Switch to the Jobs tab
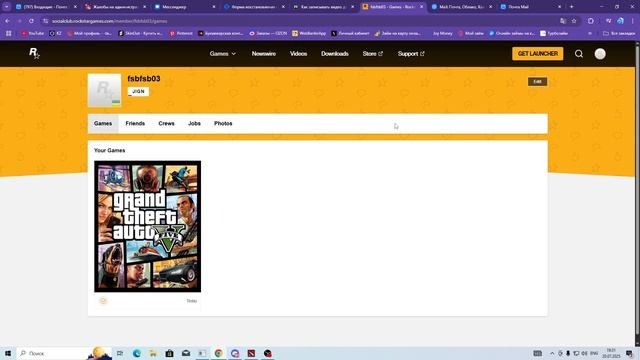The width and height of the screenshot is (640, 360). tap(194, 123)
